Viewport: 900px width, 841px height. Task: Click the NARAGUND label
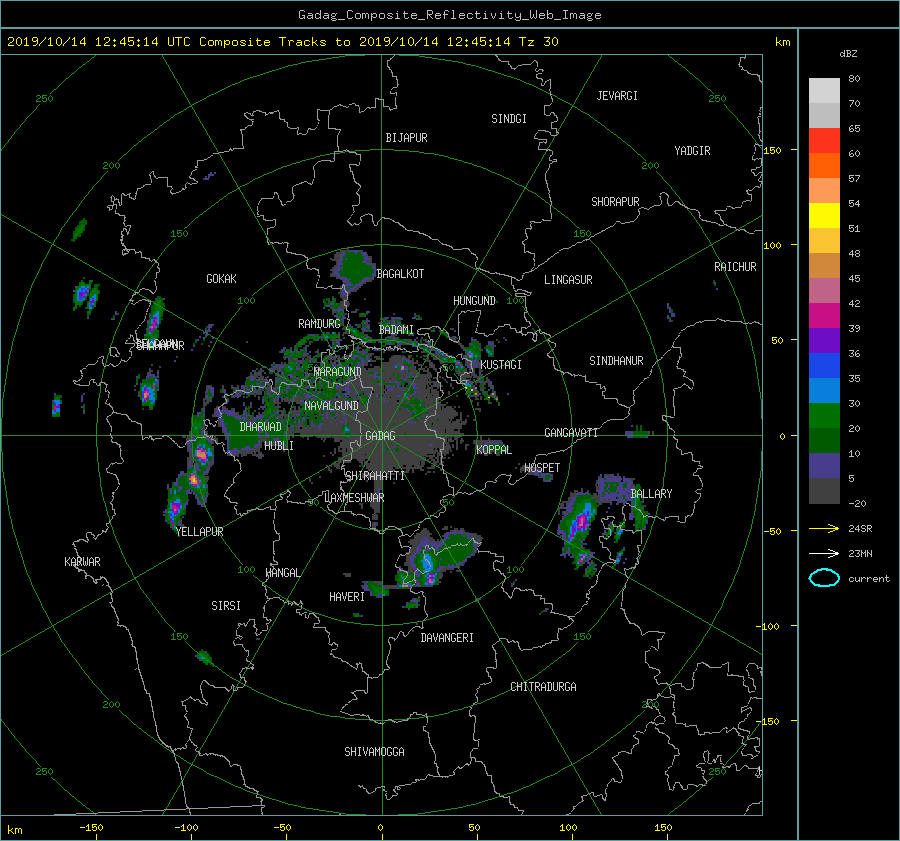[x=337, y=372]
